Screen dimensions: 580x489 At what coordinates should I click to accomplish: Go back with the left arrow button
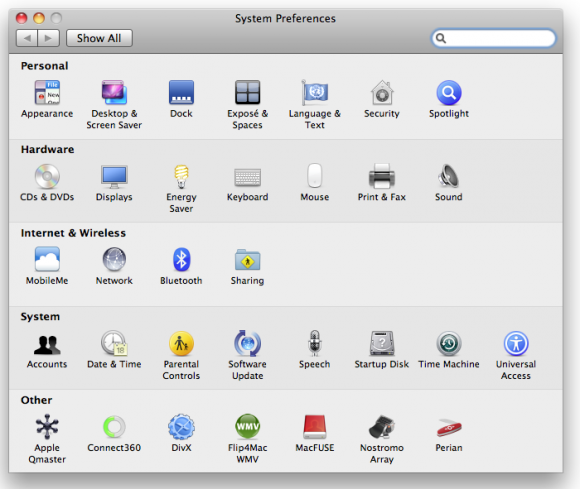[x=27, y=38]
